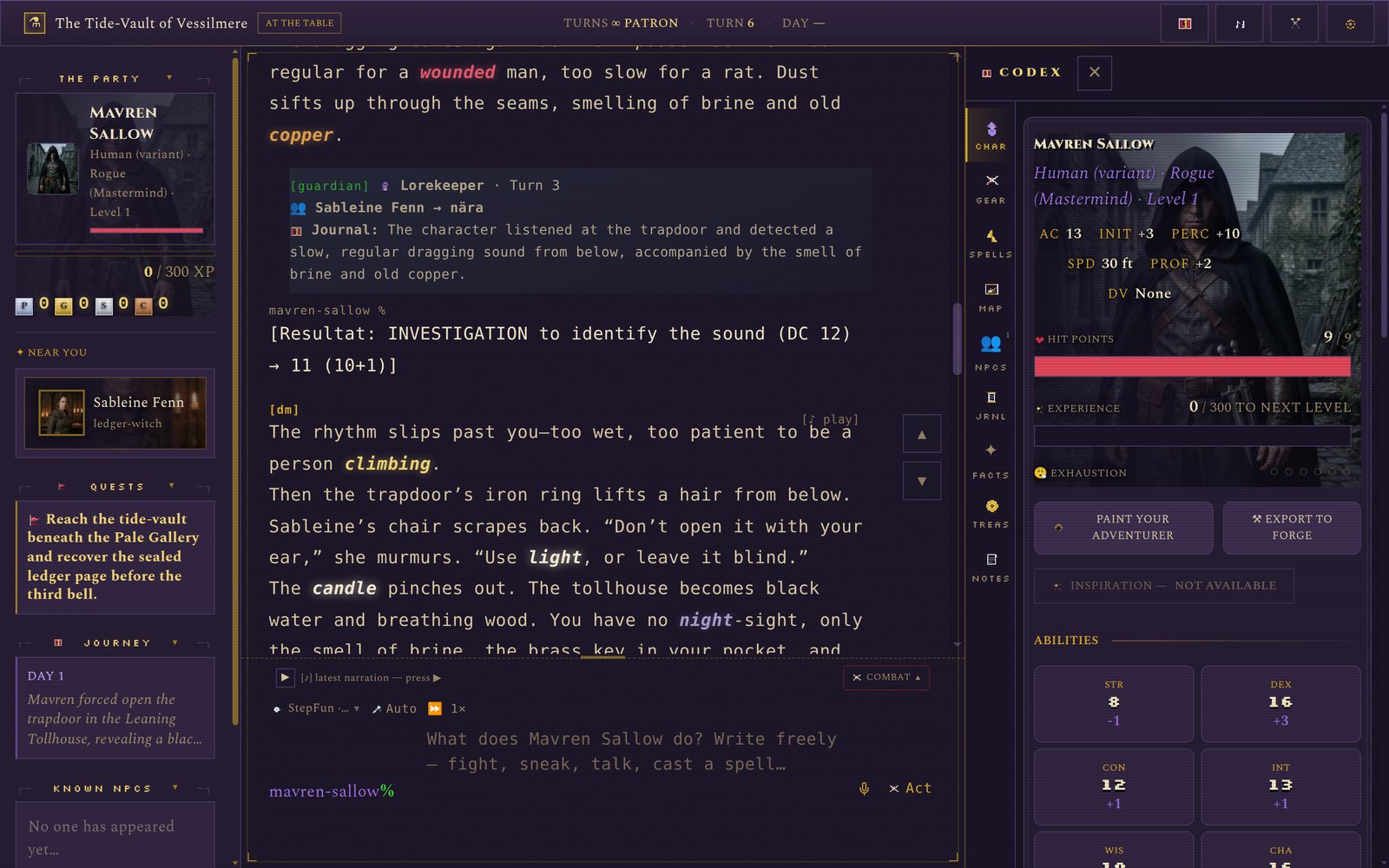Open the TREAS treasure tab
Screen dimensions: 1389x868
(x=991, y=514)
